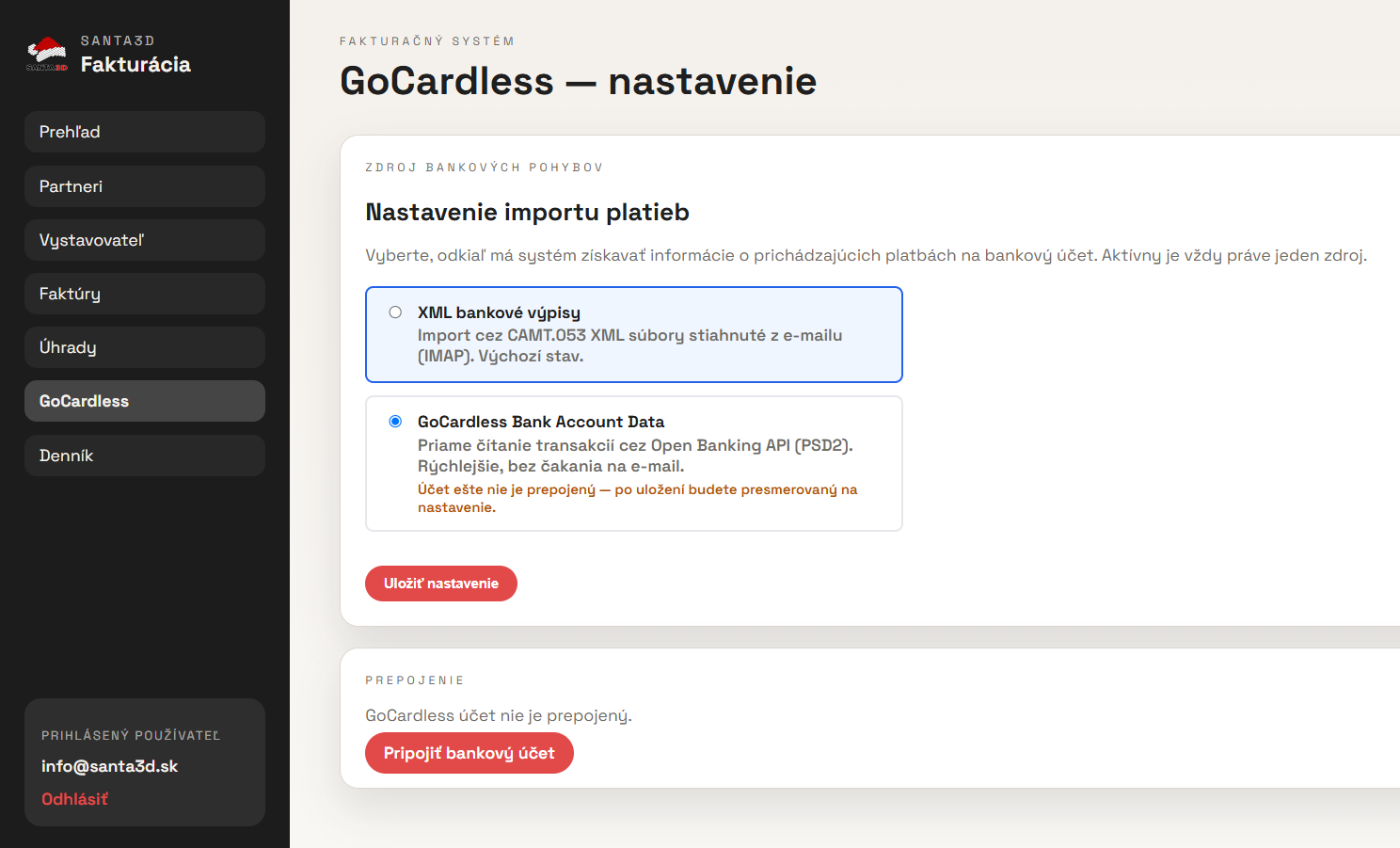
Task: Click the Uložiť nastavenie button
Action: pos(441,584)
